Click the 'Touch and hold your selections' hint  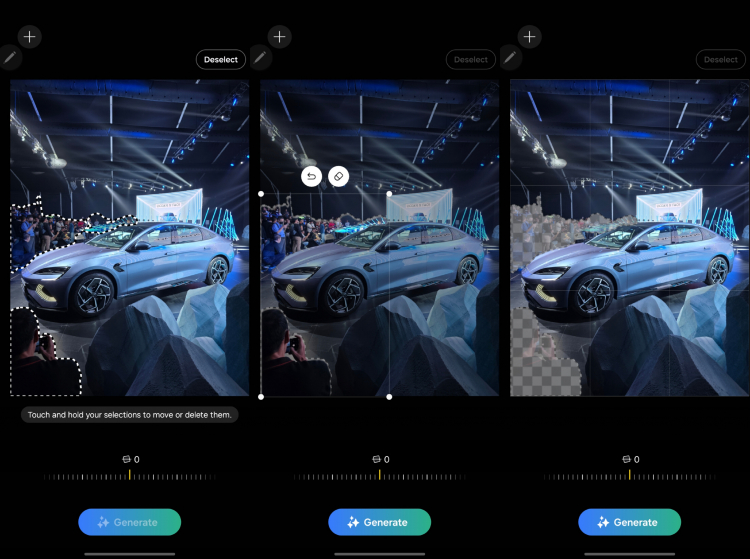(x=130, y=415)
